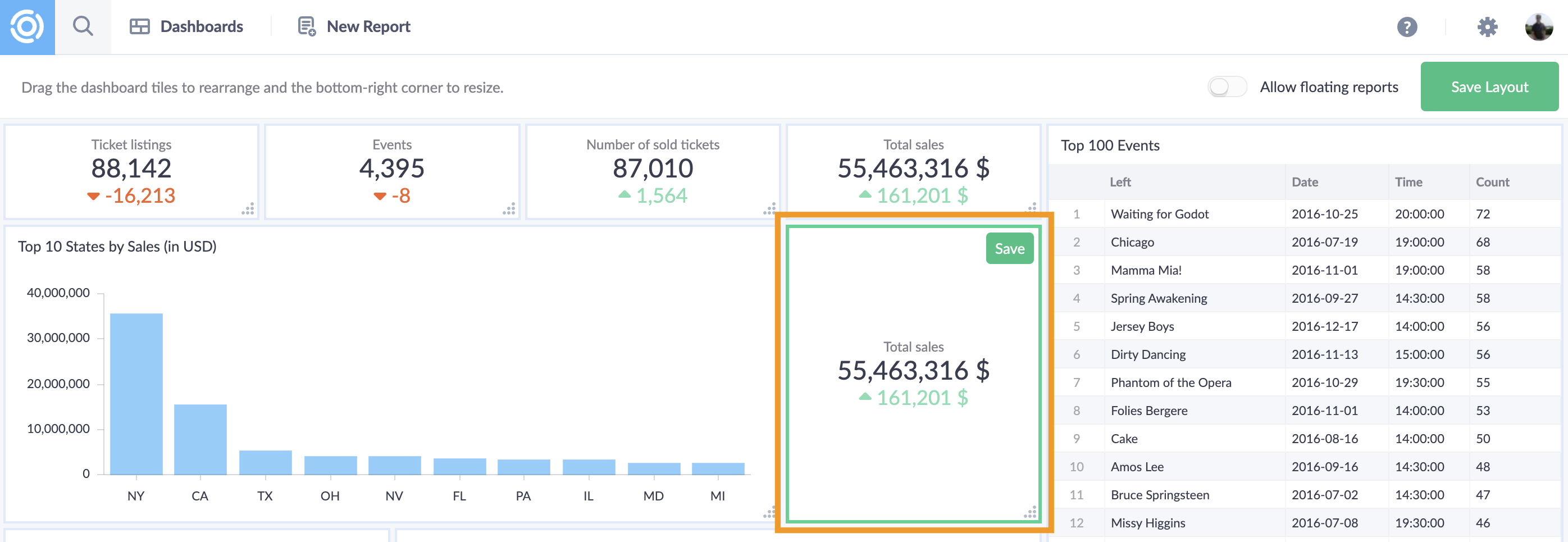Open the help question mark icon

(1407, 27)
